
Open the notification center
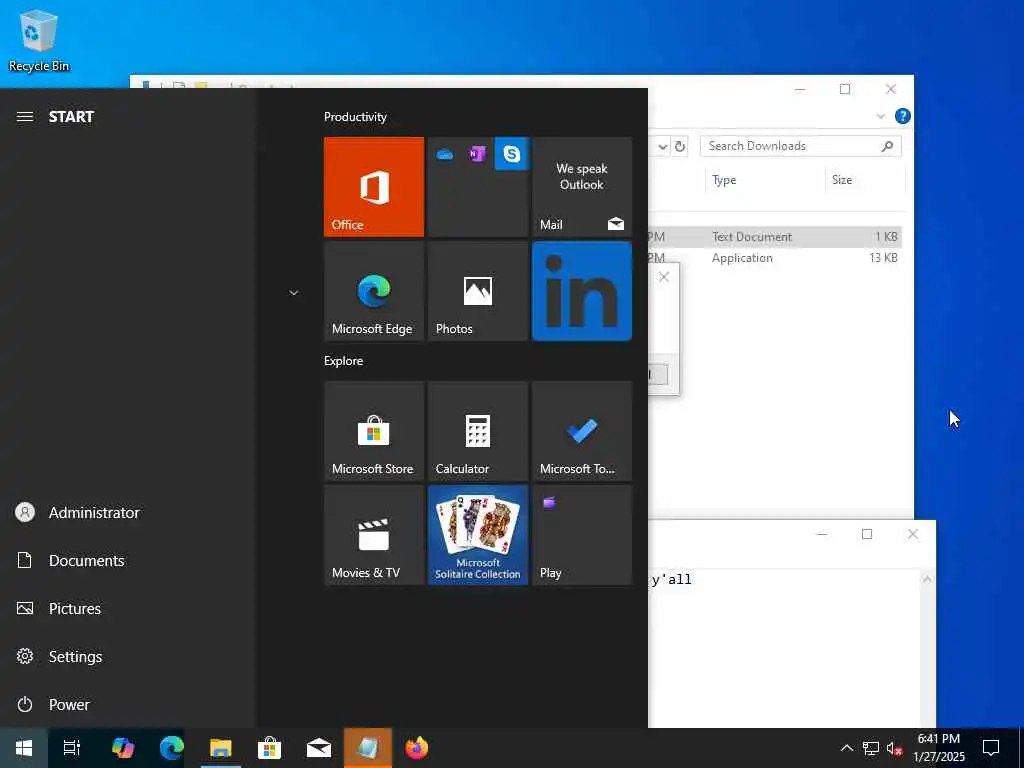click(x=991, y=748)
